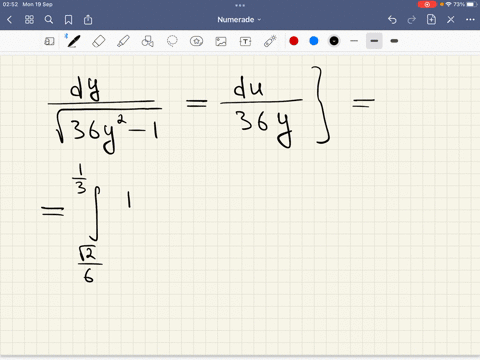Toggle the read-only mode icon
This screenshot has width=480, height=360.
[x=49, y=41]
